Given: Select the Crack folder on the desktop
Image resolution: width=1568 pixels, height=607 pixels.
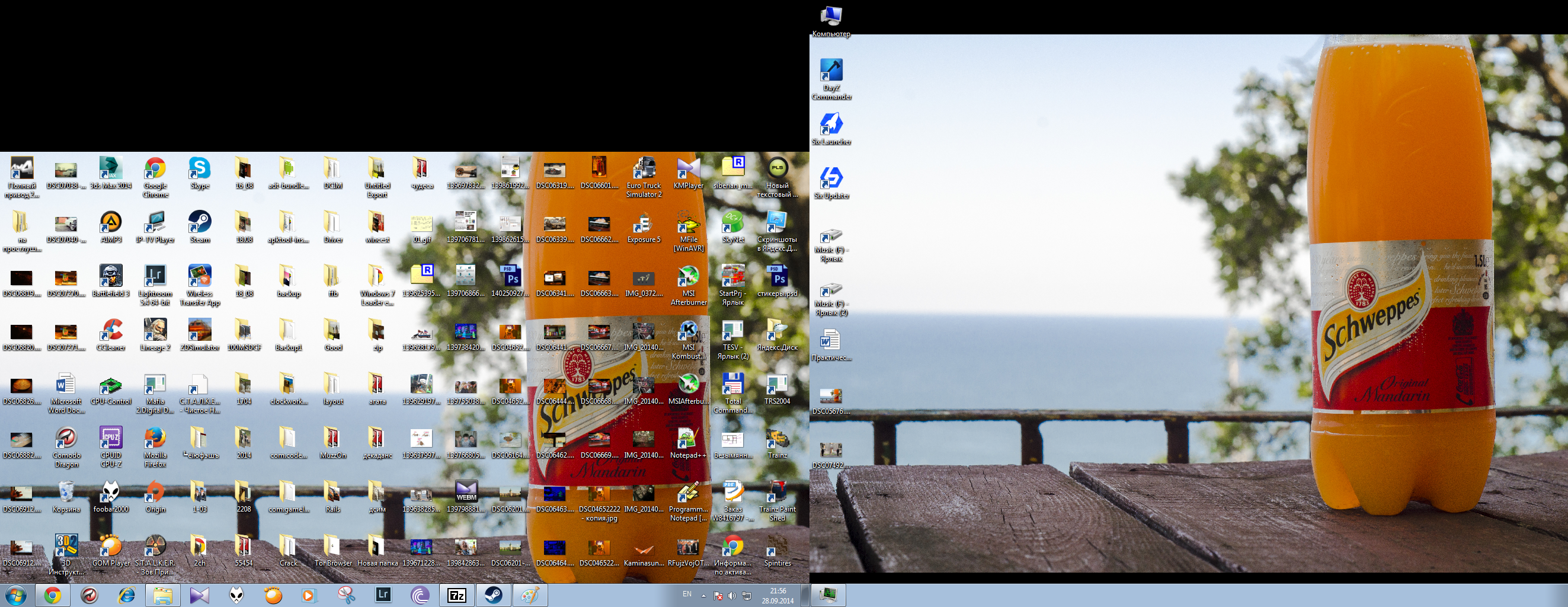Looking at the screenshot, I should 289,551.
